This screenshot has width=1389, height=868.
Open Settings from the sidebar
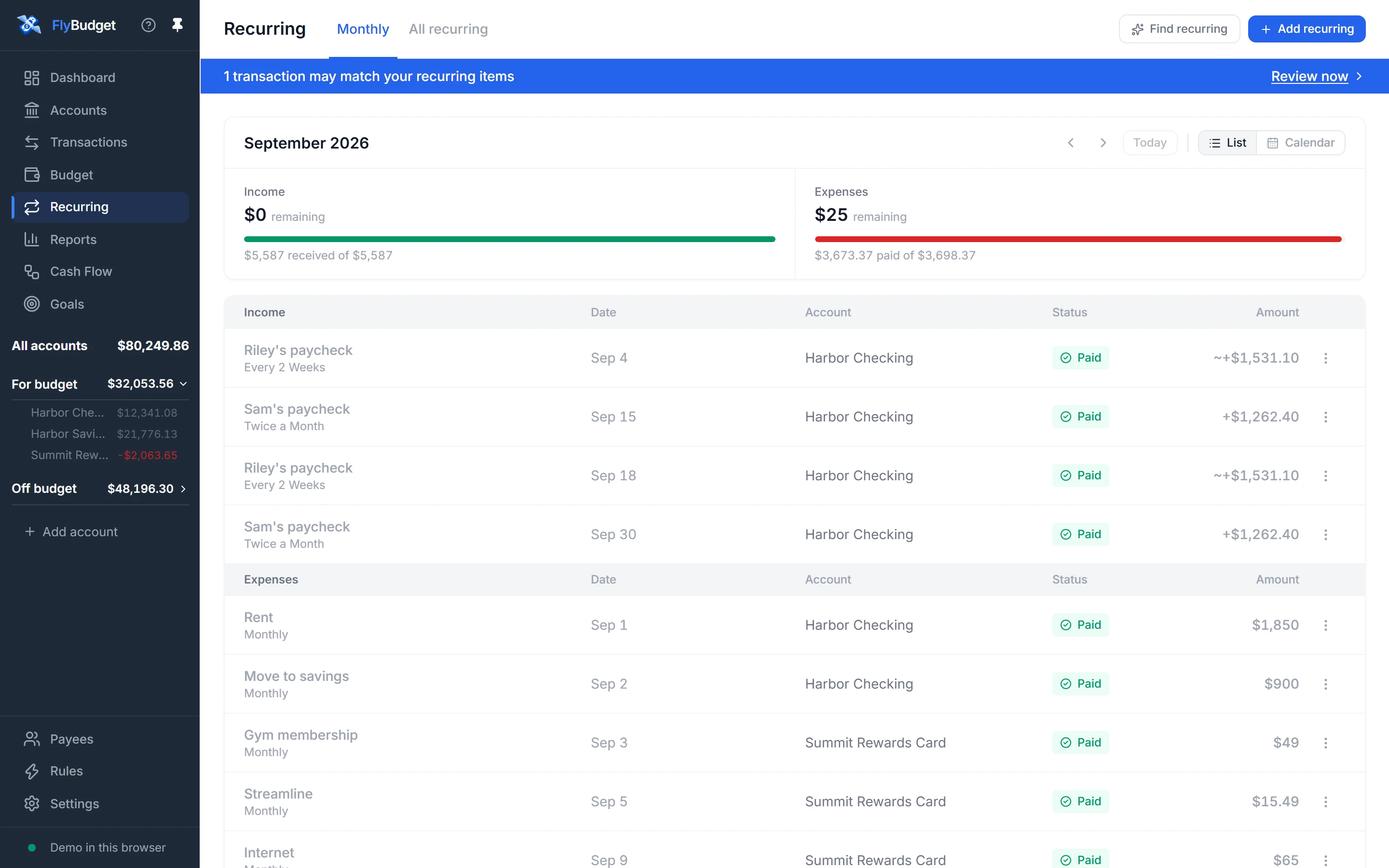pyautogui.click(x=100, y=804)
